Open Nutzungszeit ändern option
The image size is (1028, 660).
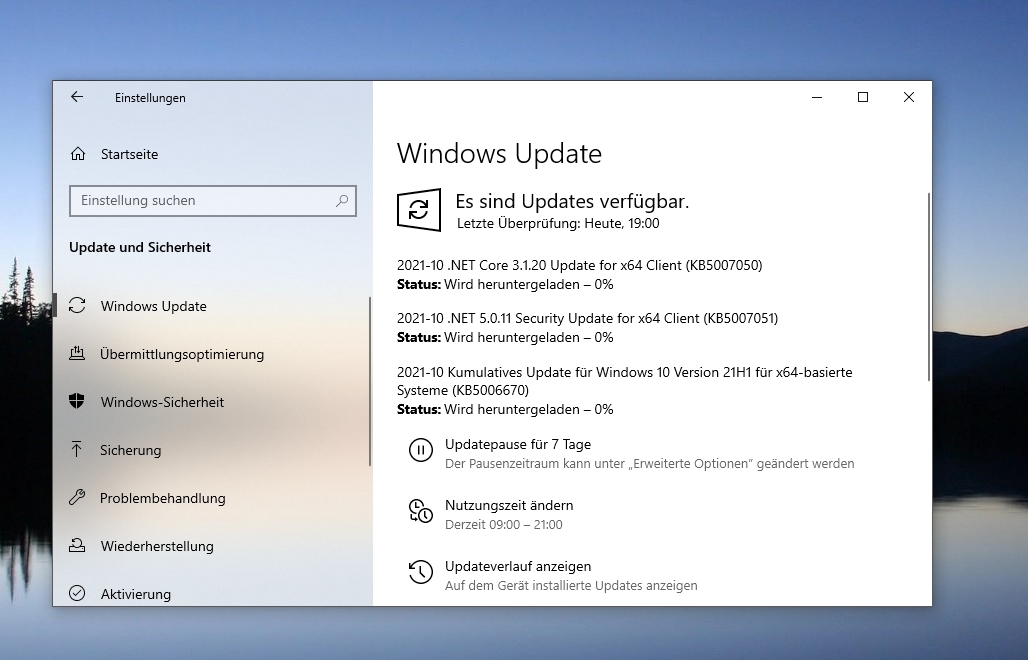click(x=509, y=505)
